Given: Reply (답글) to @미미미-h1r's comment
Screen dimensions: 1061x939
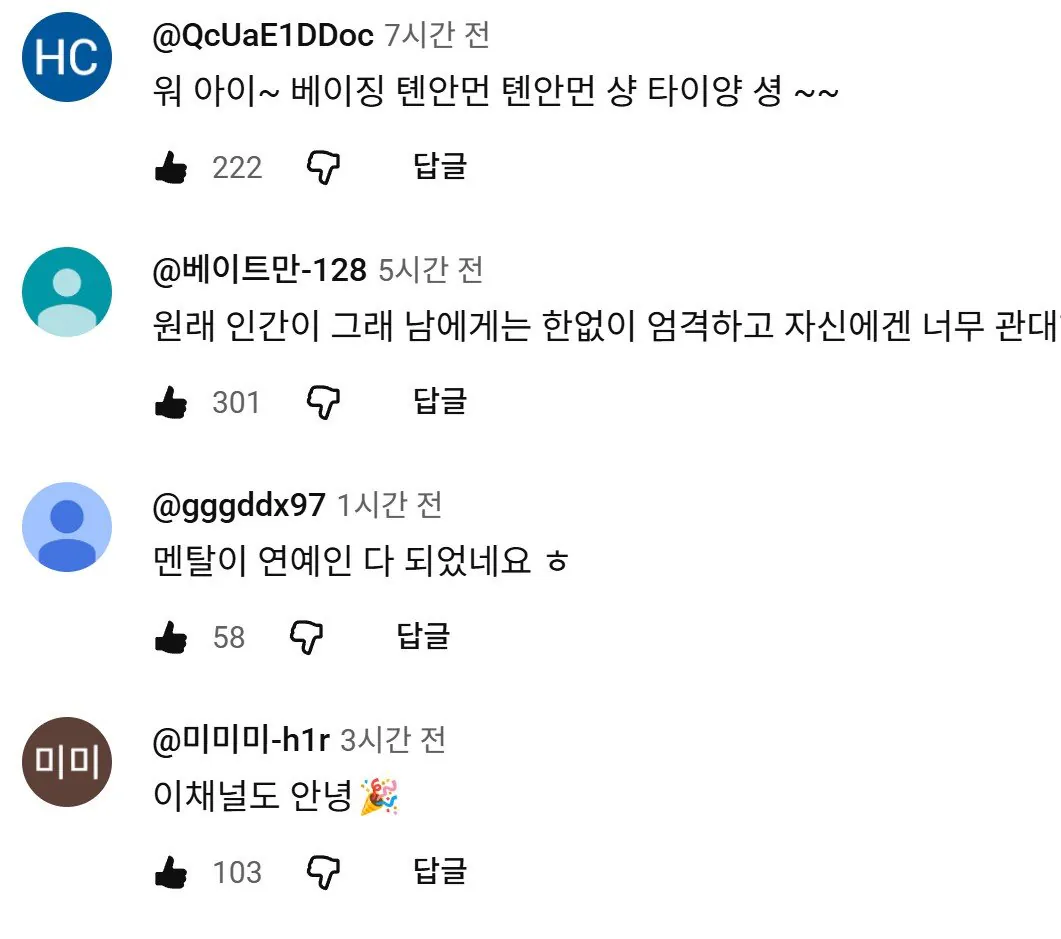Looking at the screenshot, I should pos(440,870).
